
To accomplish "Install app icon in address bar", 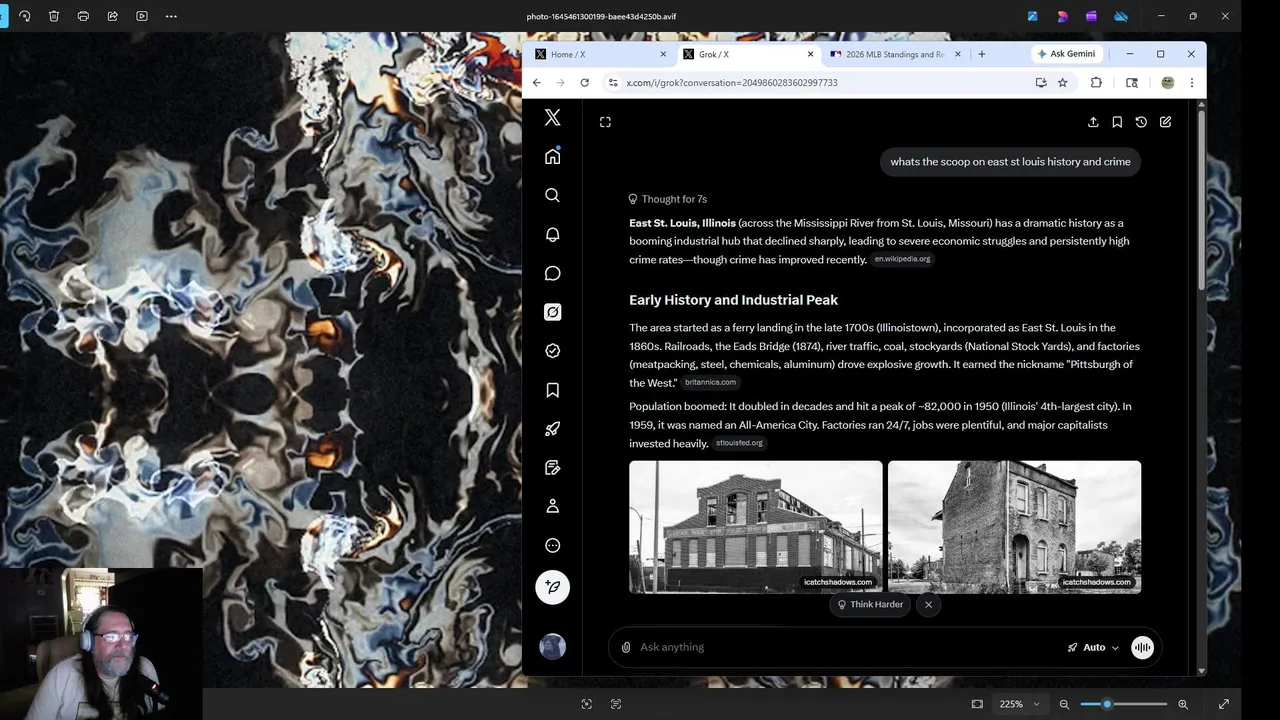I will [1041, 83].
